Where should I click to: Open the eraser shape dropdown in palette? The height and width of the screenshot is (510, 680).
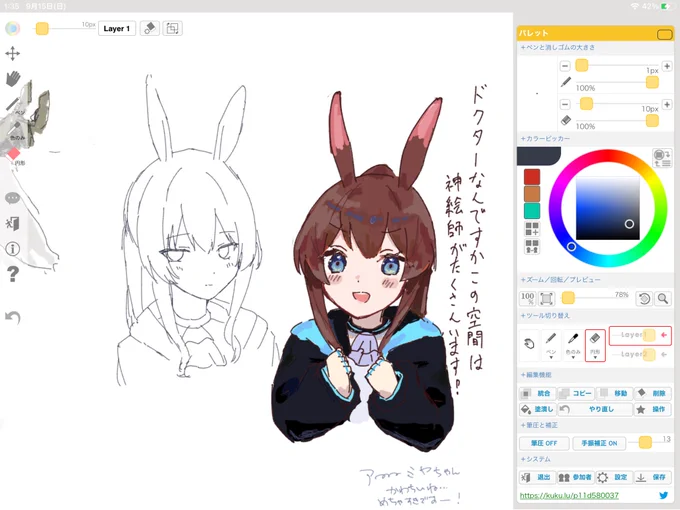coord(595,345)
